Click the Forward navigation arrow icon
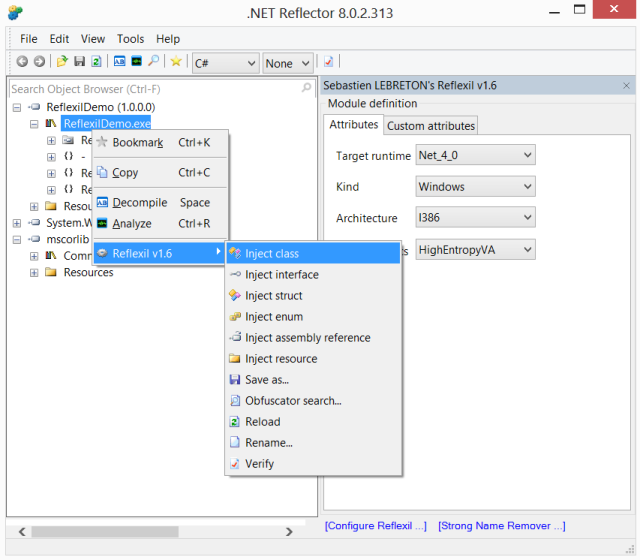The height and width of the screenshot is (560, 640). 39,62
